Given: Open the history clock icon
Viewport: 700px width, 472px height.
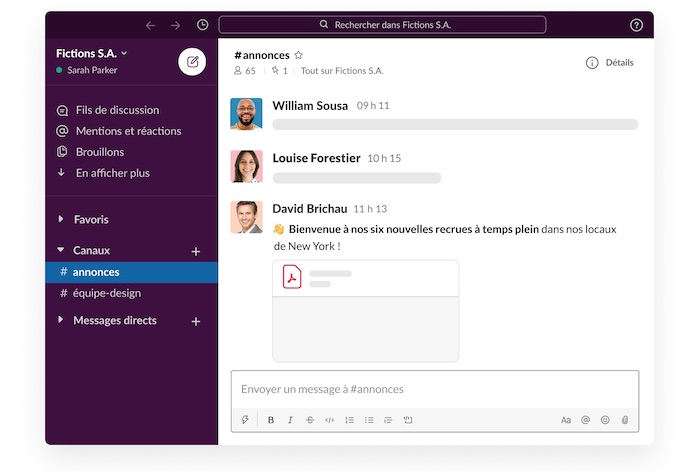Looking at the screenshot, I should point(203,25).
